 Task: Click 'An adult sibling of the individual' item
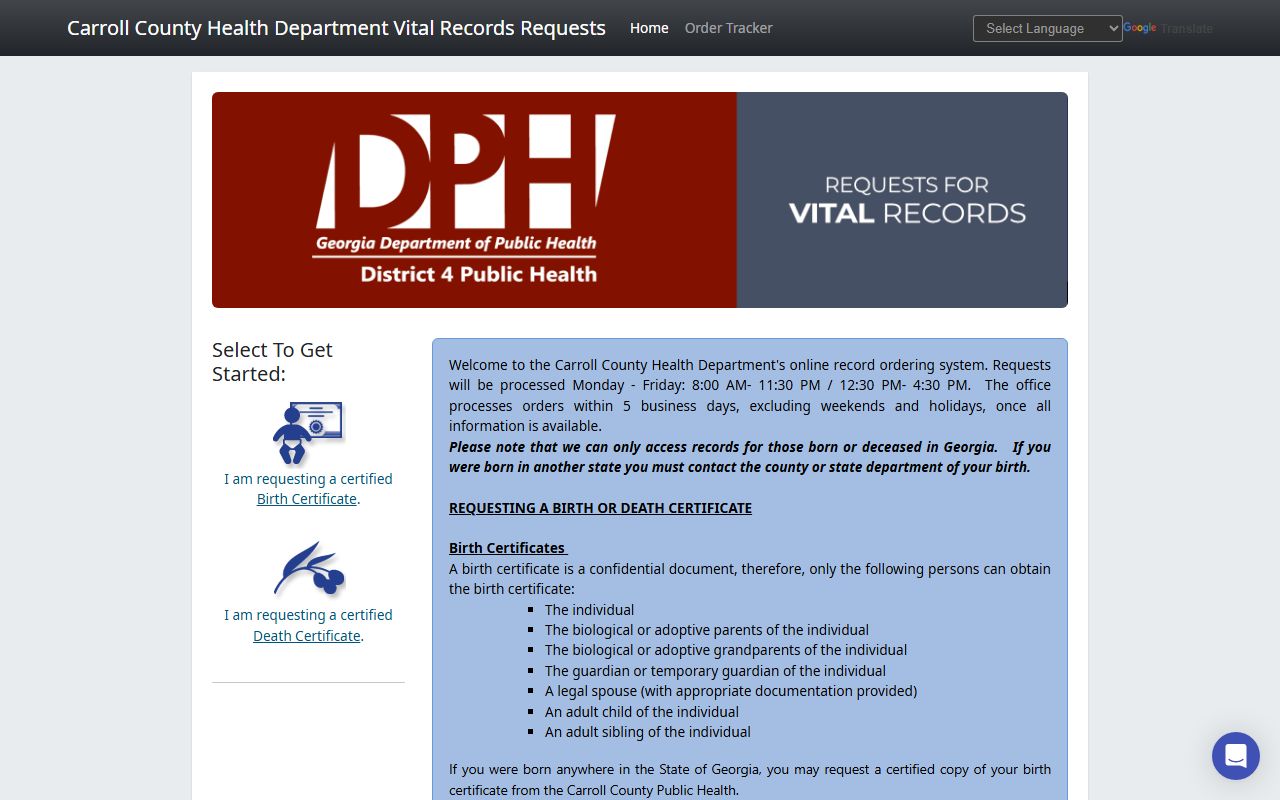point(648,732)
